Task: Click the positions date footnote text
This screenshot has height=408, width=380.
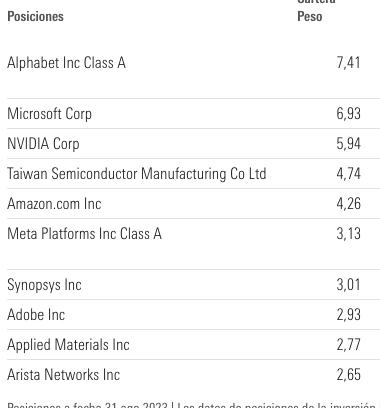Action: [192, 405]
